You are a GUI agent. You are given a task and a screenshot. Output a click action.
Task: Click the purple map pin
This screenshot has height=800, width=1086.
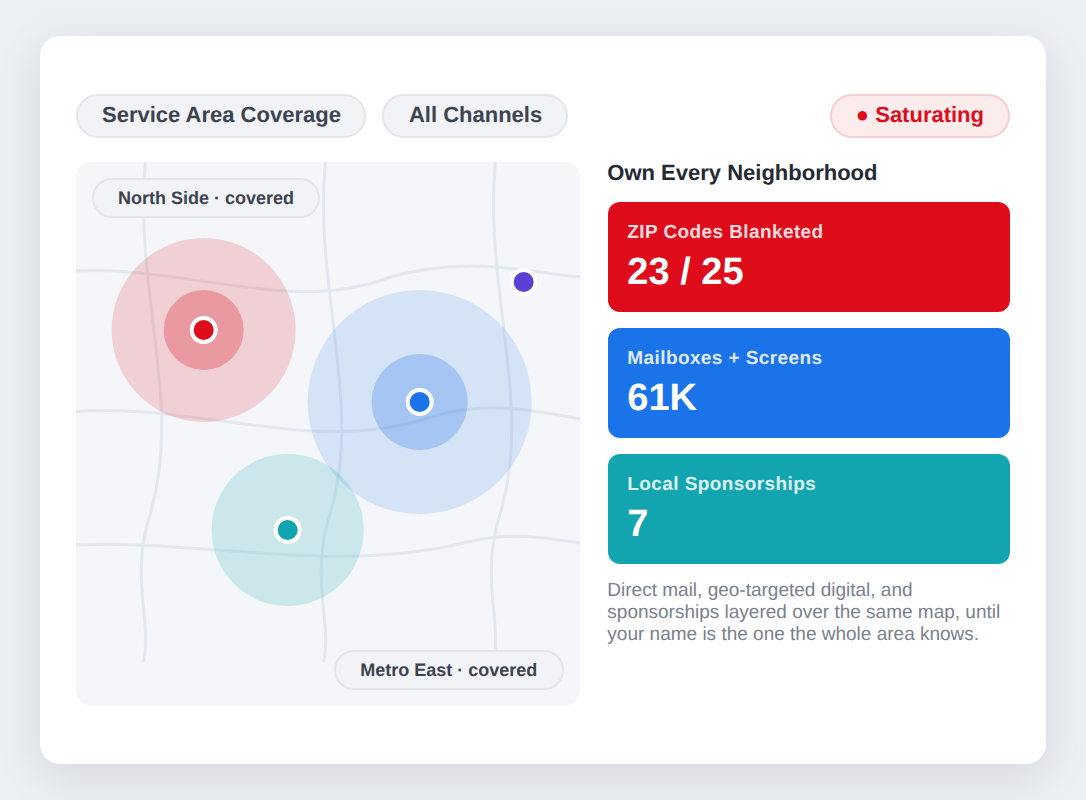[524, 282]
